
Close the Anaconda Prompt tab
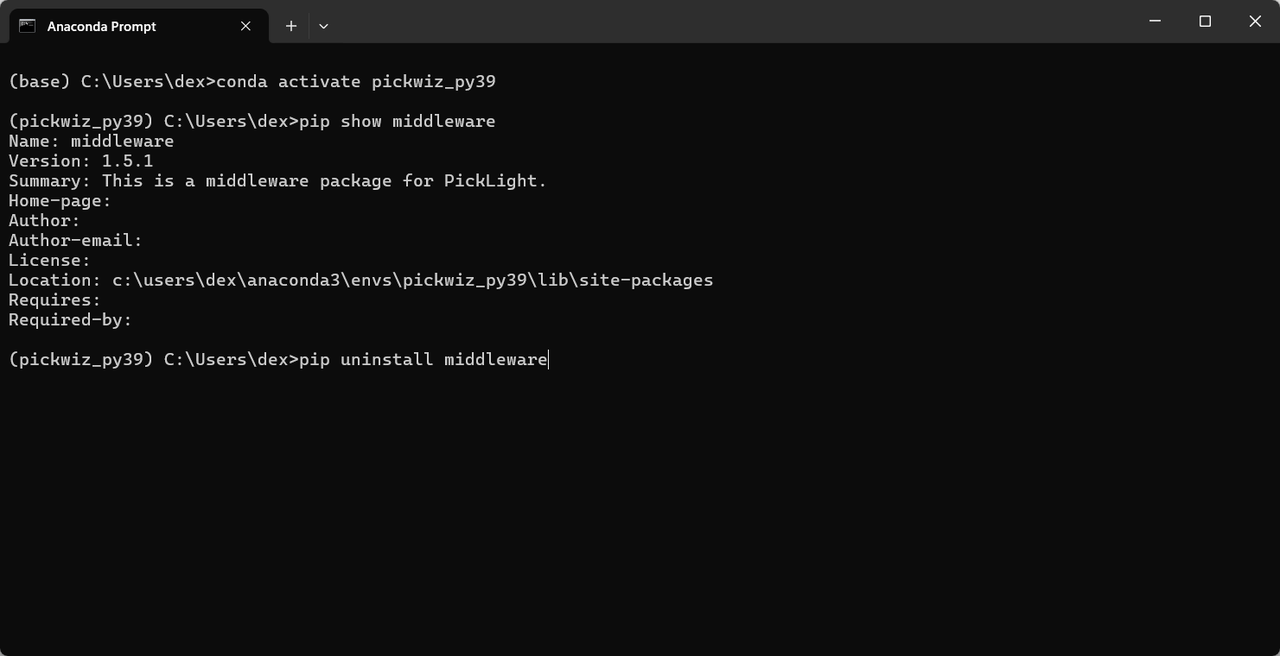[246, 26]
